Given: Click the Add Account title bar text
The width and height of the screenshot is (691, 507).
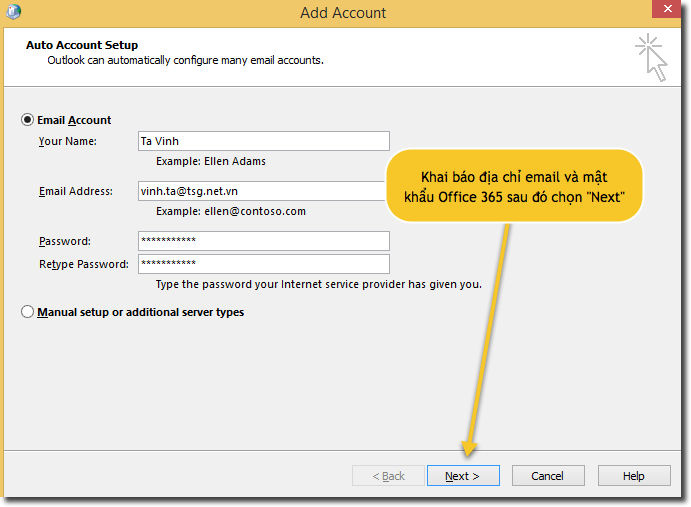Looking at the screenshot, I should (343, 13).
